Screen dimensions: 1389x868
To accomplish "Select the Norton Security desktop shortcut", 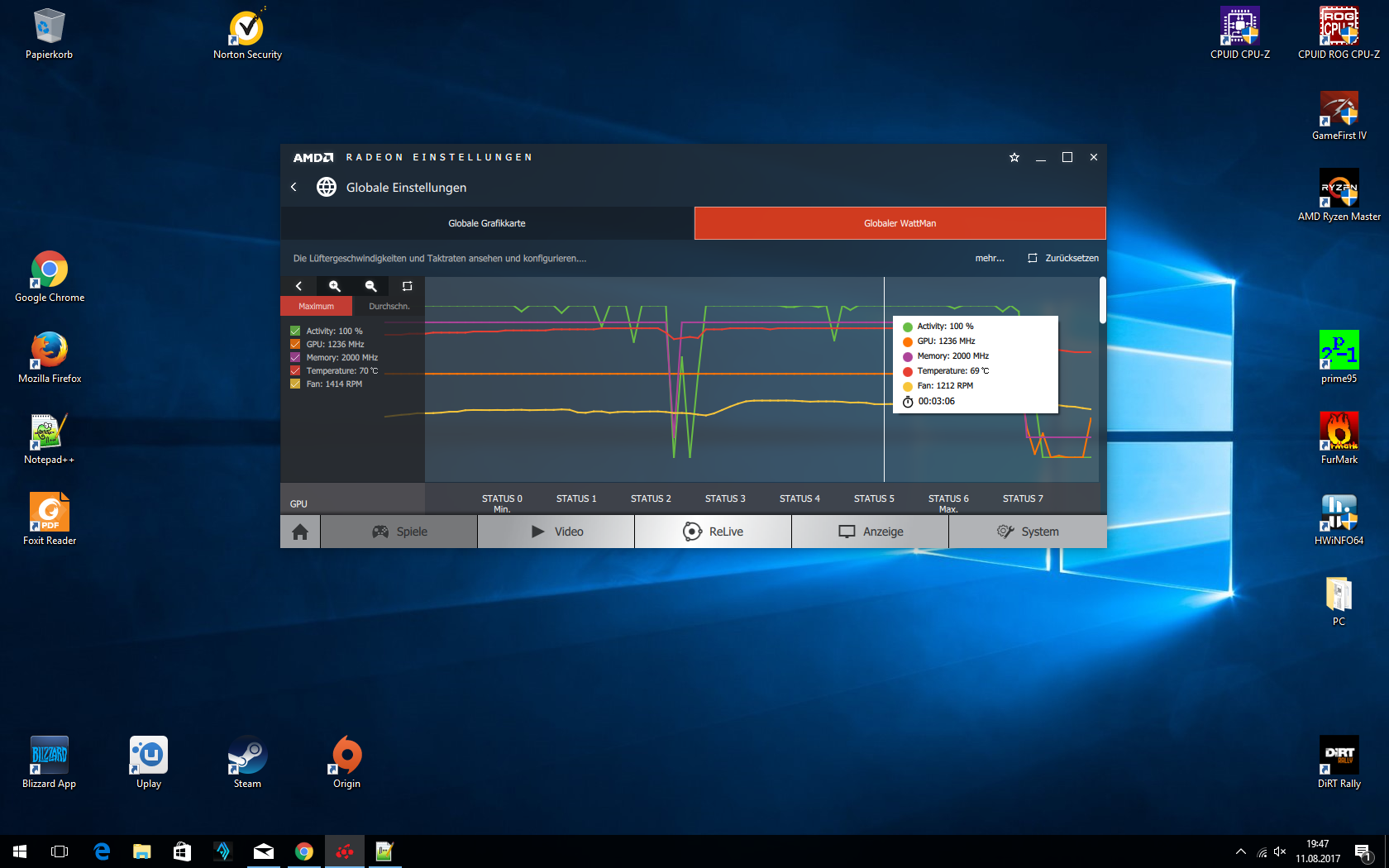I will click(x=247, y=34).
